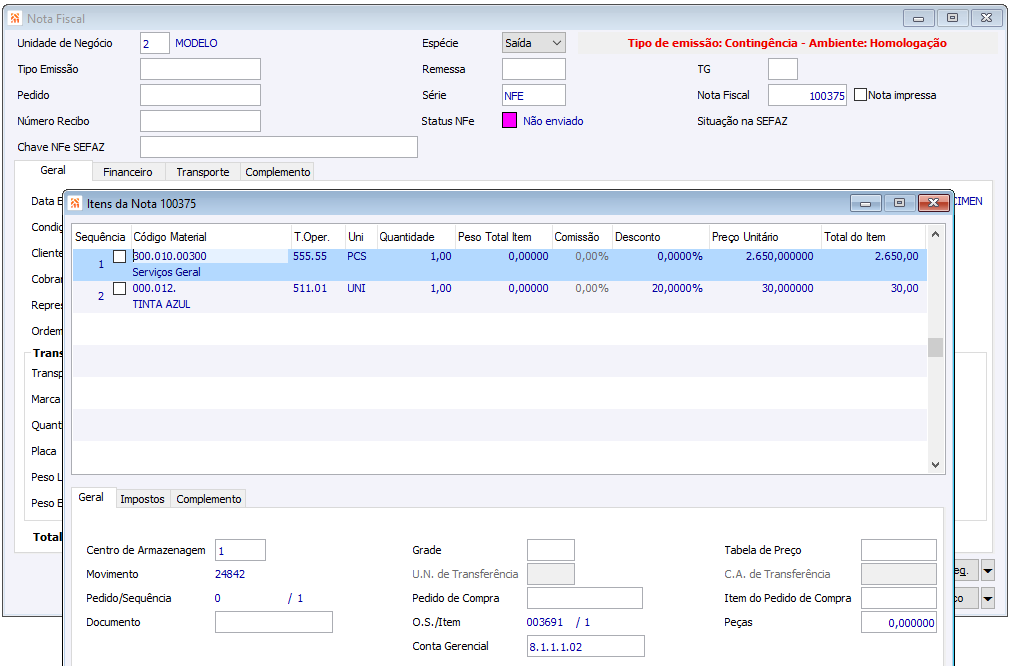Enable the Nota impressa checkbox
Viewport: 1011px width, 666px height.
[860, 95]
